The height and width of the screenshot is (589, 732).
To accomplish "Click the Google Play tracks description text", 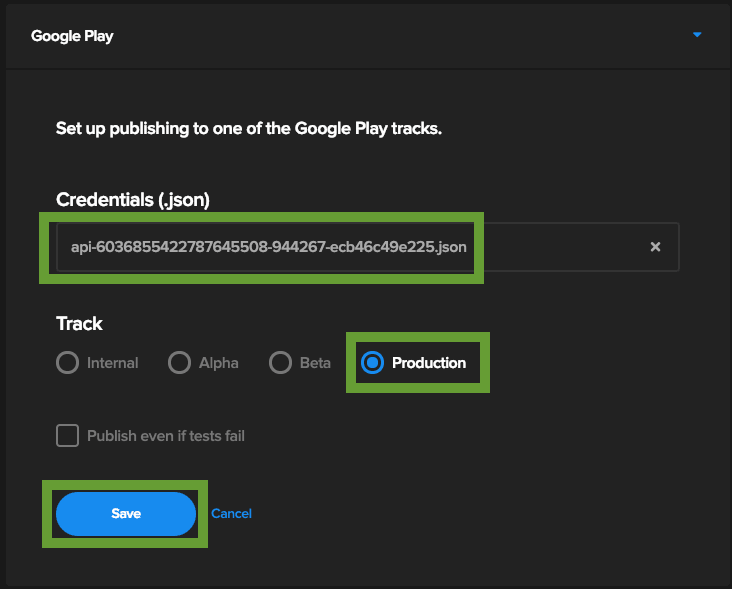I will click(249, 129).
